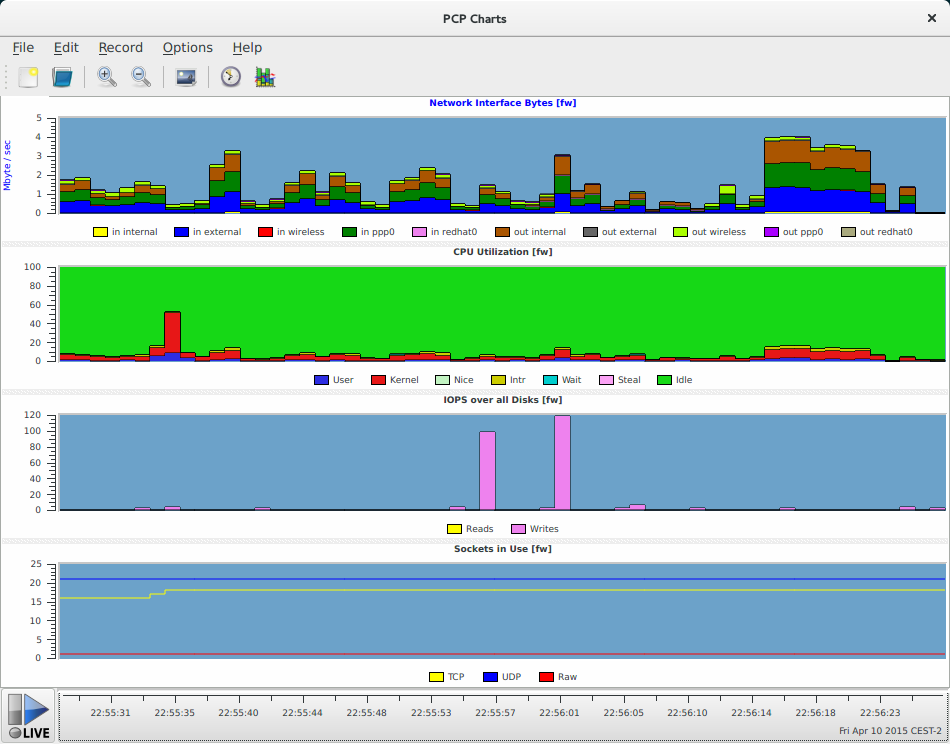Open the Options menu
Viewport: 950px width, 744px height.
coord(188,47)
